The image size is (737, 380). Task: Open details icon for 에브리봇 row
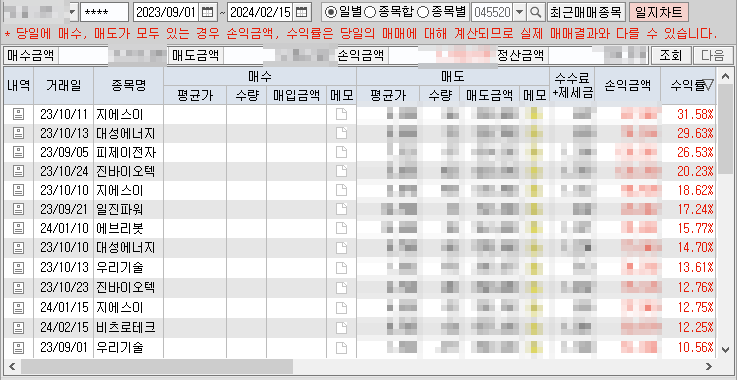[18, 229]
